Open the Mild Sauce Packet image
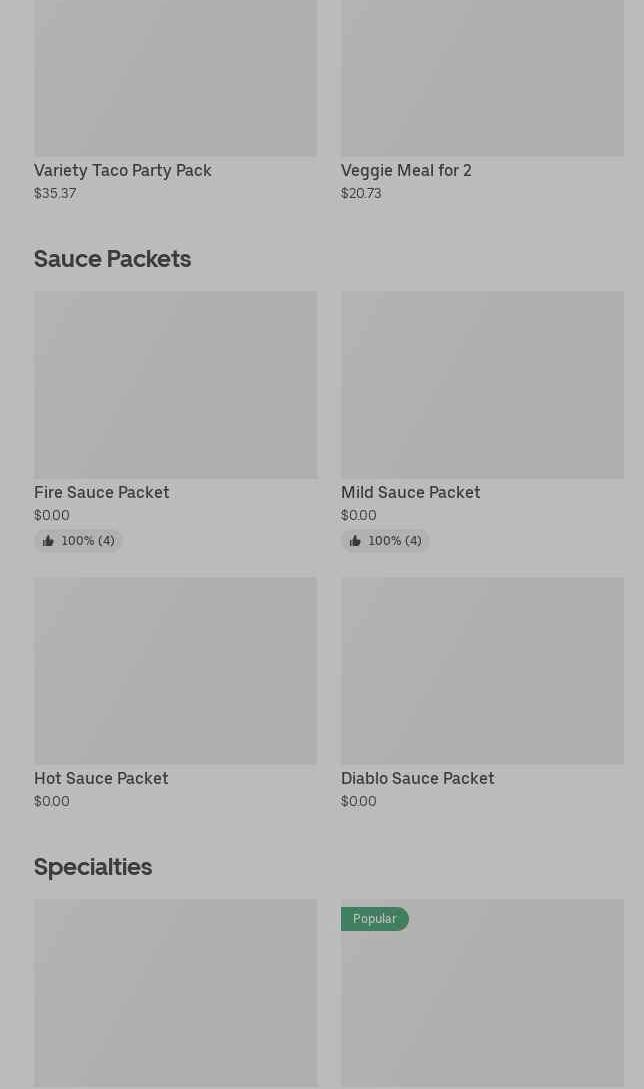This screenshot has height=1089, width=644. (x=482, y=385)
